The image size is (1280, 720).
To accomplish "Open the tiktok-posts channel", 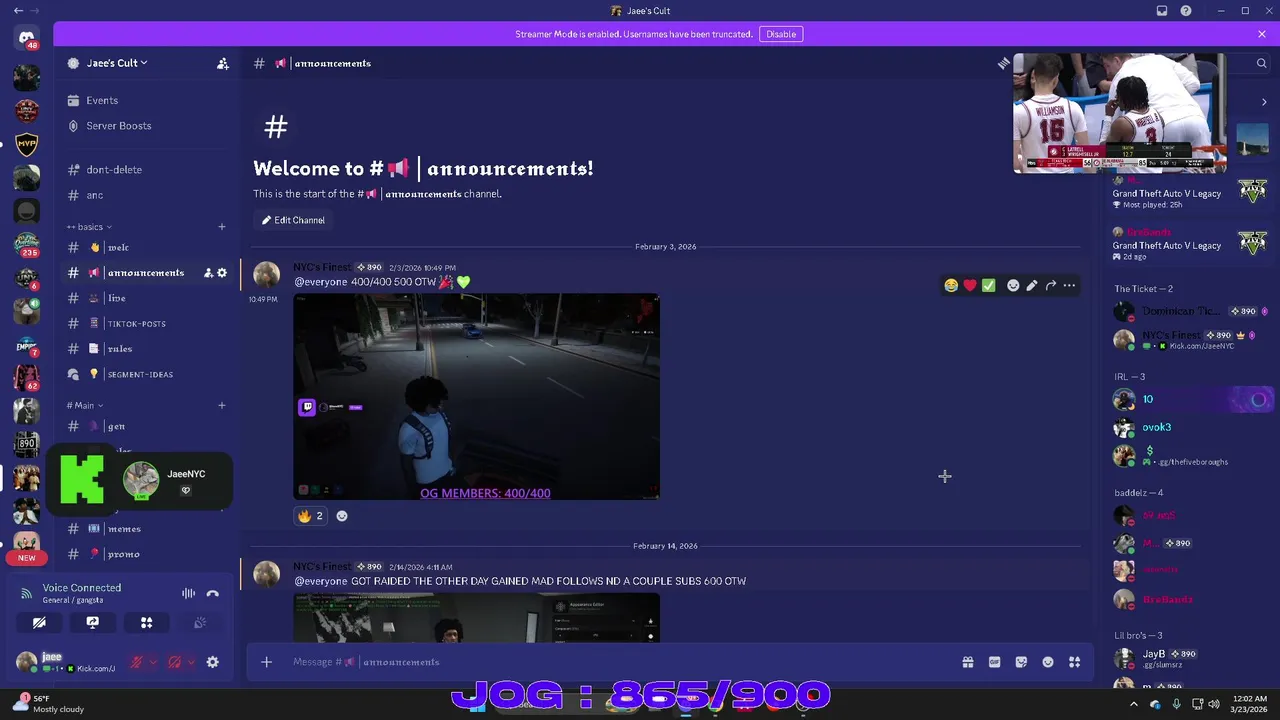I will click(146, 323).
